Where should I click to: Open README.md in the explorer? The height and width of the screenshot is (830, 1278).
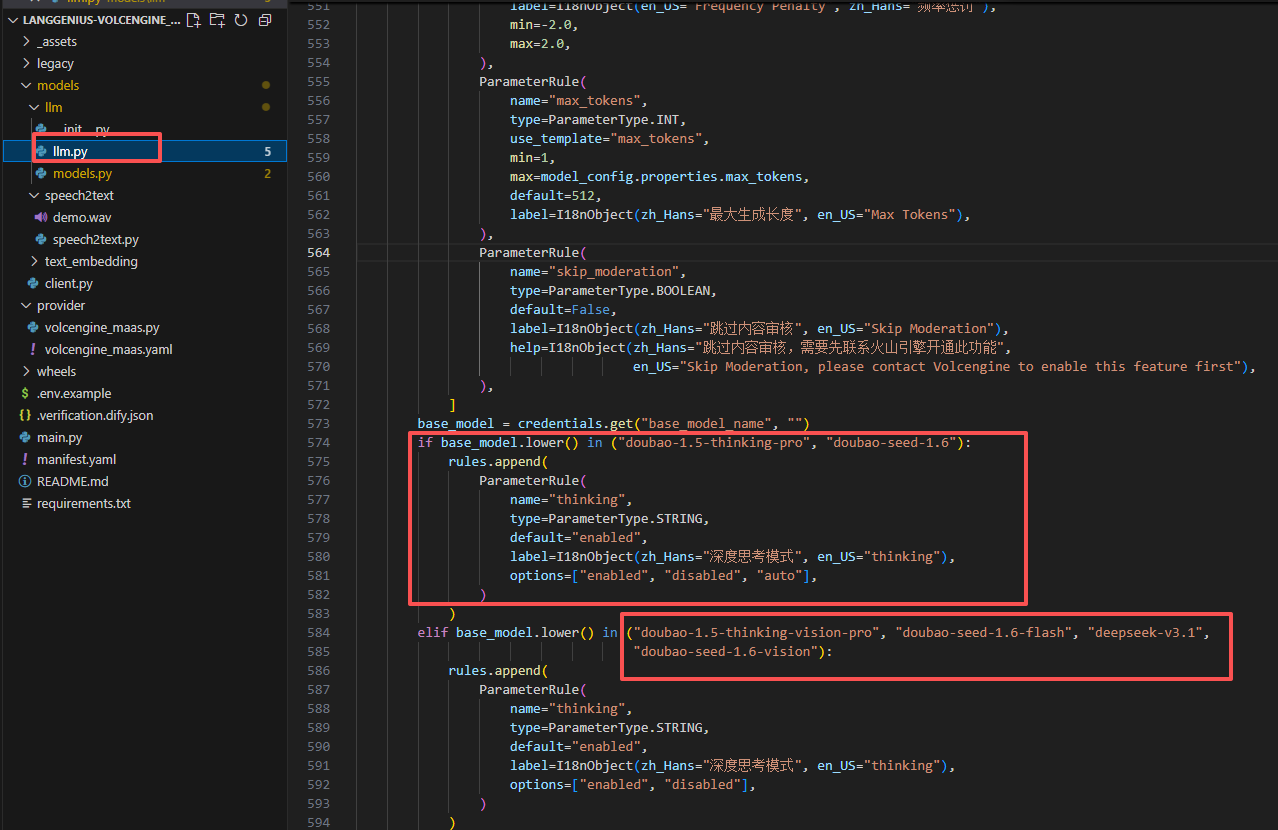[x=73, y=481]
